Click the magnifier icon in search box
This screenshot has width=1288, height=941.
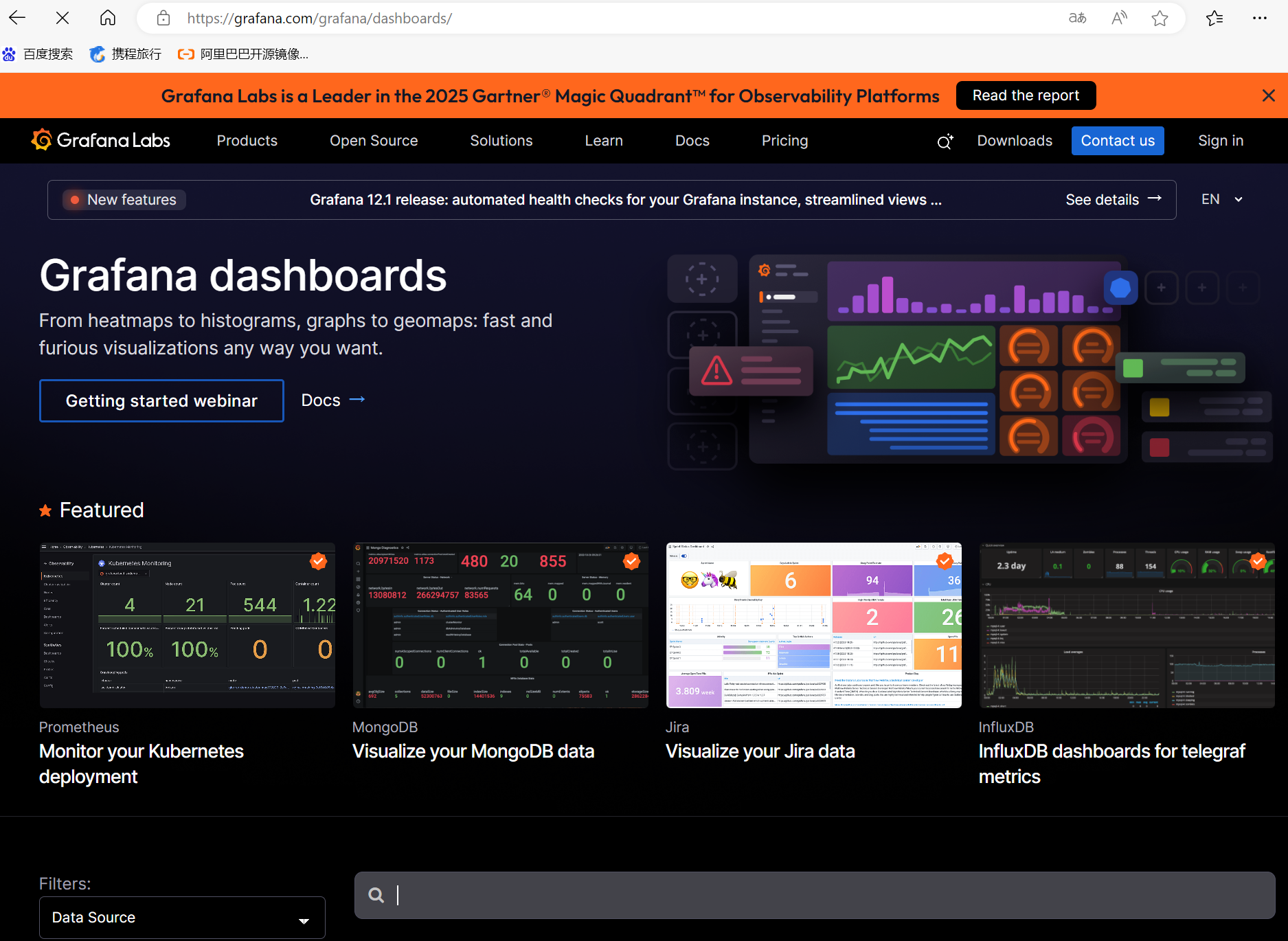376,895
